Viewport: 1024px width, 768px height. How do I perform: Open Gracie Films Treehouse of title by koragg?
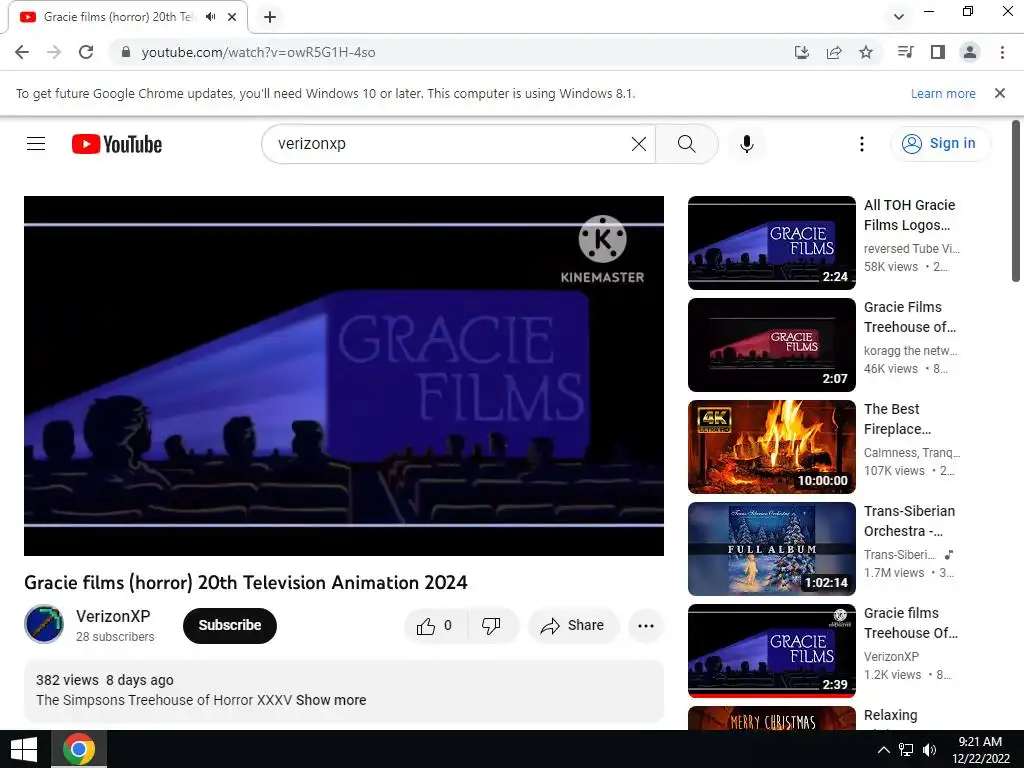pos(909,317)
